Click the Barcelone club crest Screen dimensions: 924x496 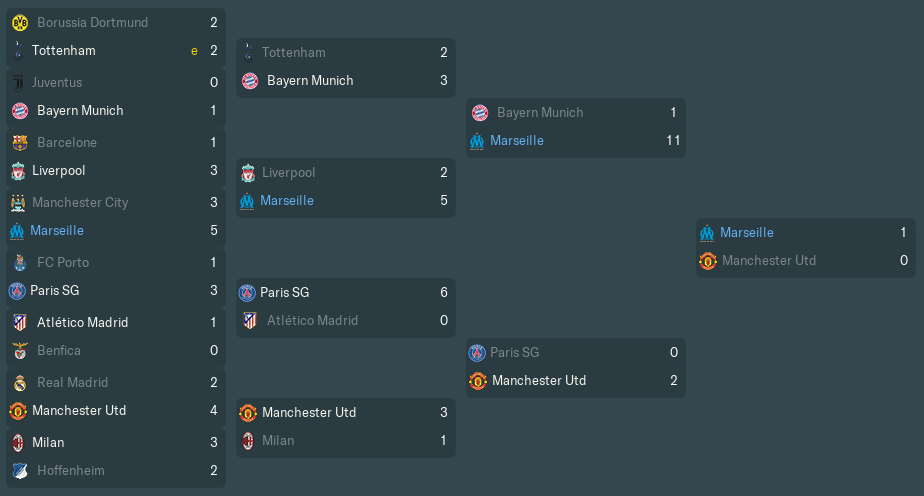click(x=20, y=143)
